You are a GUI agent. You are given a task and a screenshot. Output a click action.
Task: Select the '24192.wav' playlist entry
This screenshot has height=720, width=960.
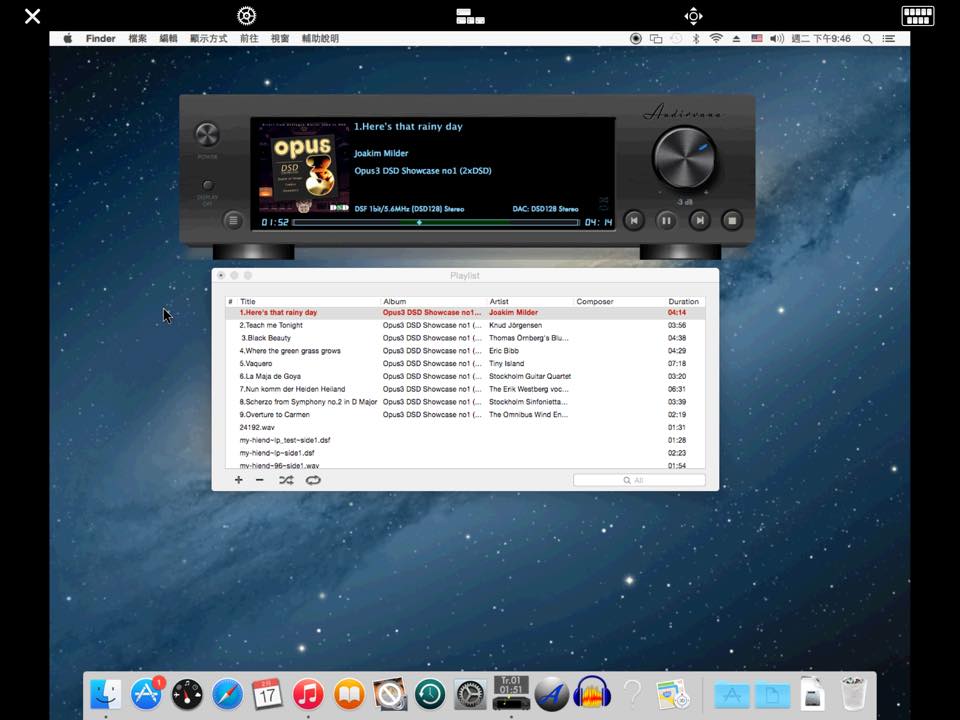coord(465,427)
